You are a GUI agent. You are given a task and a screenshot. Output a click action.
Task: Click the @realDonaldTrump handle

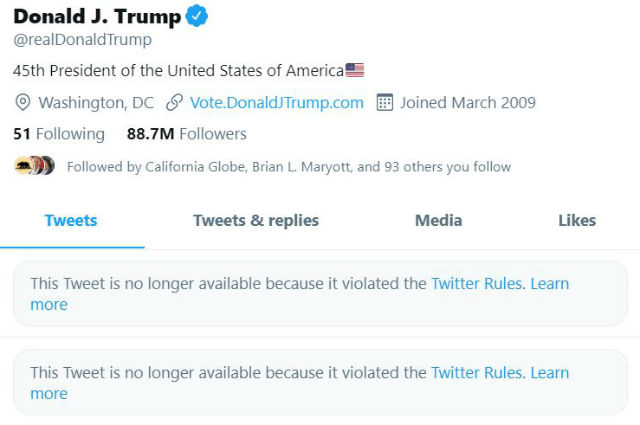pyautogui.click(x=82, y=40)
